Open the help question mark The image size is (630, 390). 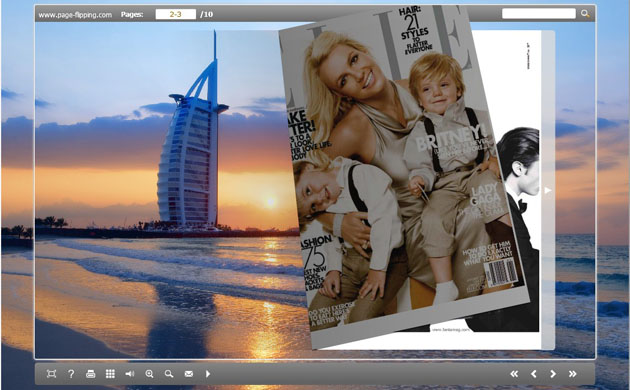tap(71, 374)
